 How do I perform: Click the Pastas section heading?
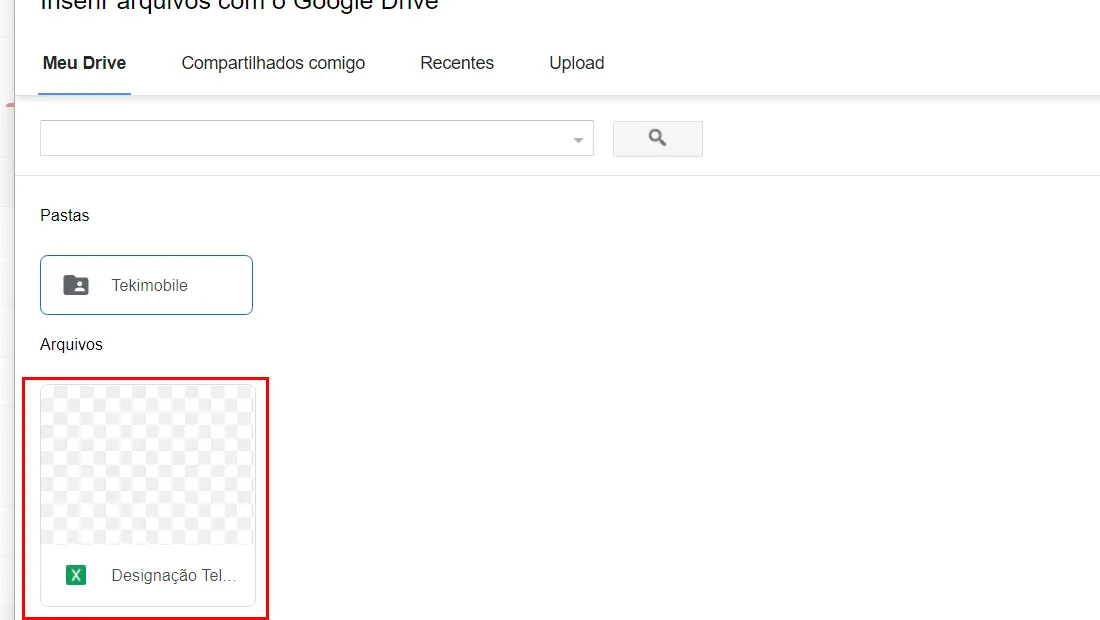point(65,215)
